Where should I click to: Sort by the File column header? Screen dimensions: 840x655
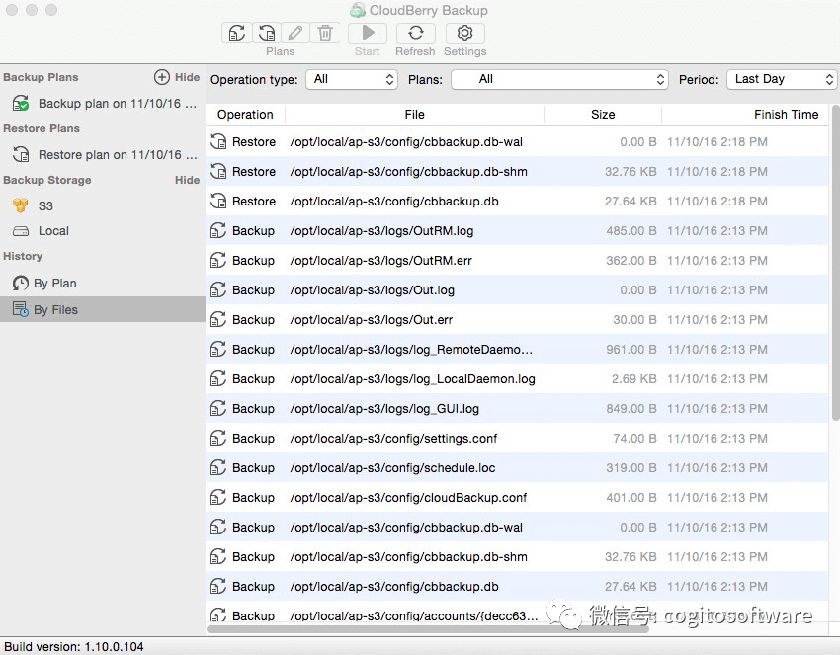click(x=415, y=115)
